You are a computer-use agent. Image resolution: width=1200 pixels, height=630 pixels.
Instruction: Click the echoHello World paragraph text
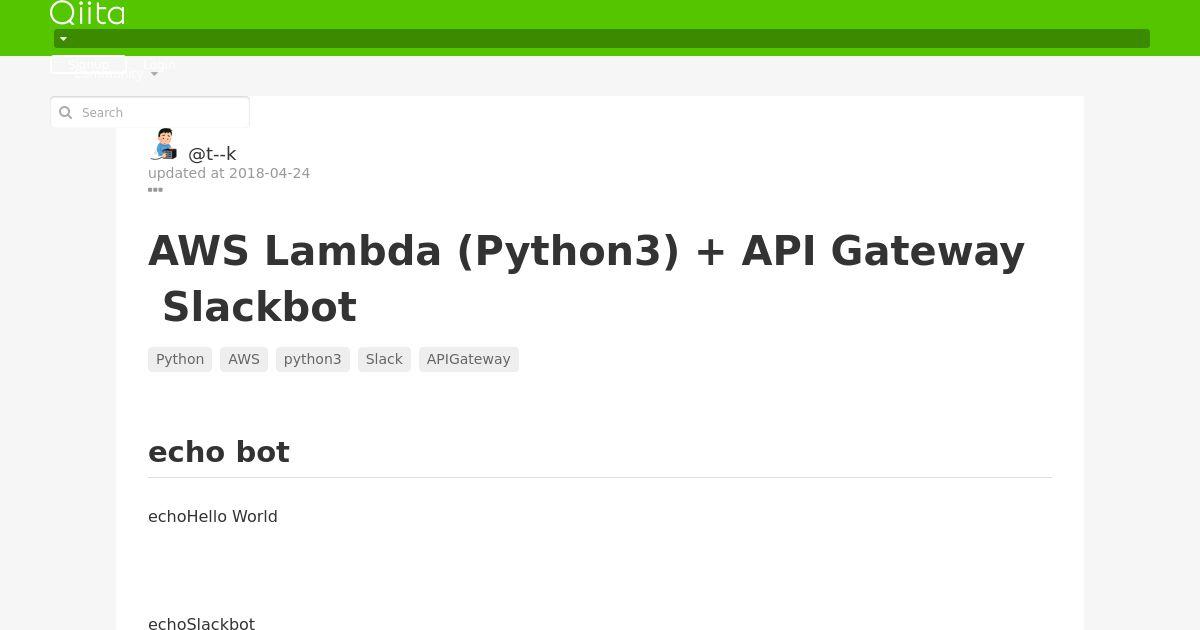pyautogui.click(x=213, y=516)
